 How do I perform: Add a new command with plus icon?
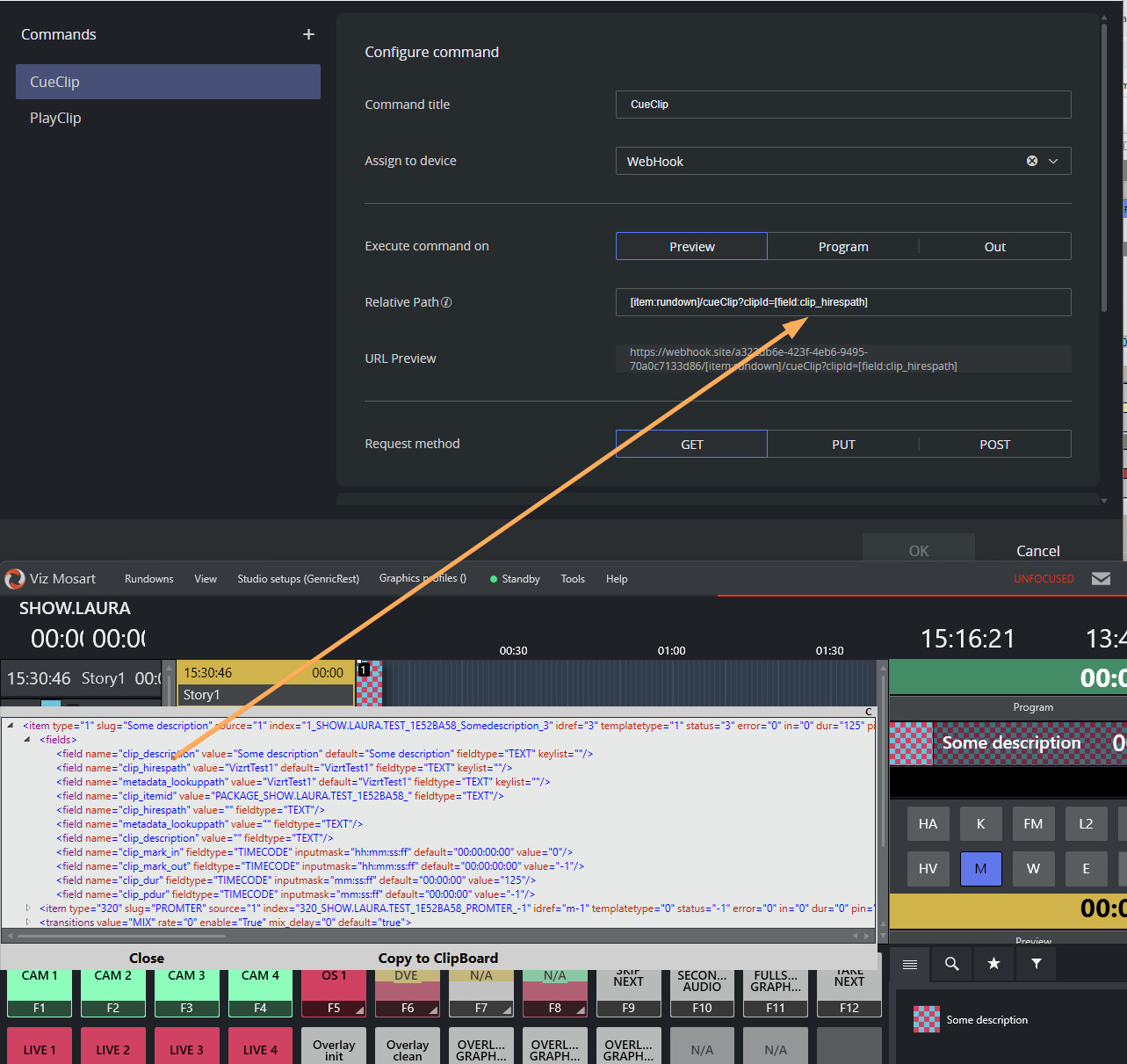pyautogui.click(x=308, y=34)
